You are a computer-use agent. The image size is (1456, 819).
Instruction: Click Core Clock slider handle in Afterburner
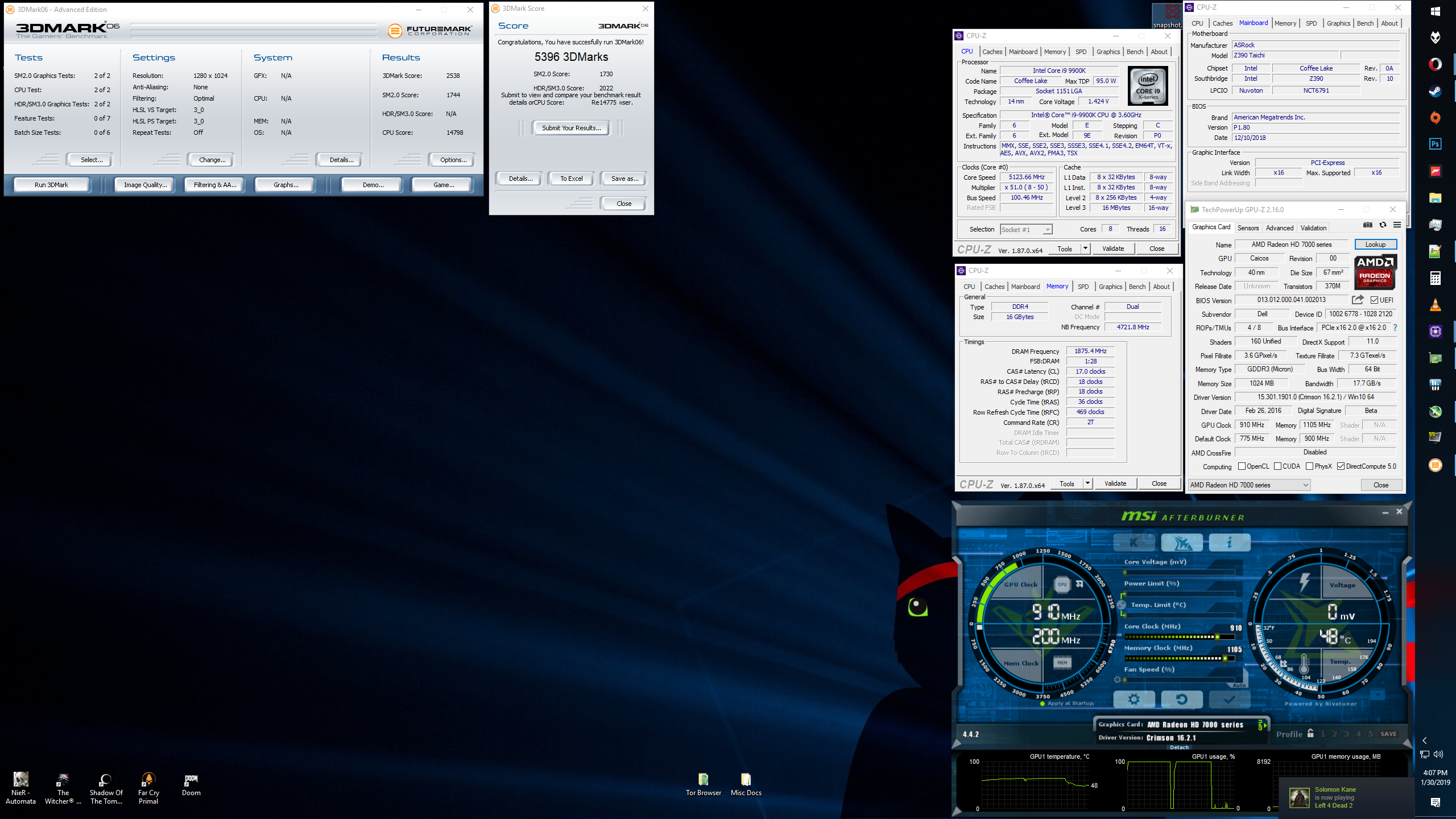pos(1217,637)
